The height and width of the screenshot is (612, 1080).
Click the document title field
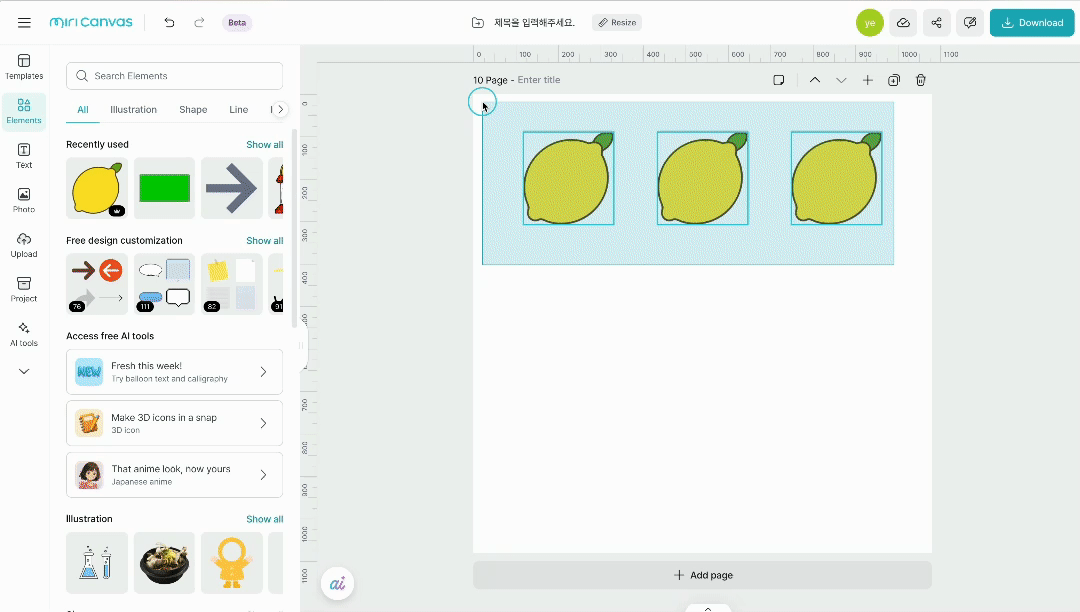tap(534, 23)
